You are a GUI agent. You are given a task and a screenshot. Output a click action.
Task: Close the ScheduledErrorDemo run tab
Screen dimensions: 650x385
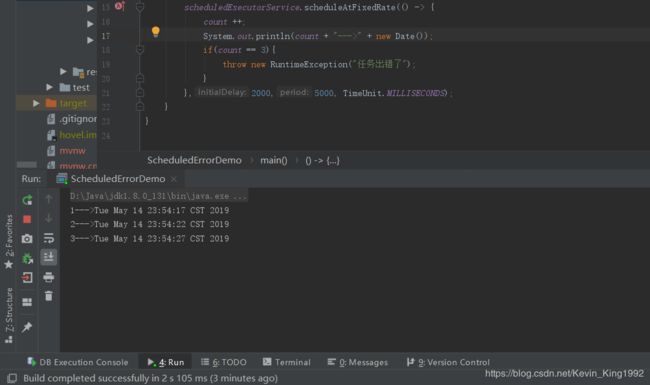click(174, 179)
